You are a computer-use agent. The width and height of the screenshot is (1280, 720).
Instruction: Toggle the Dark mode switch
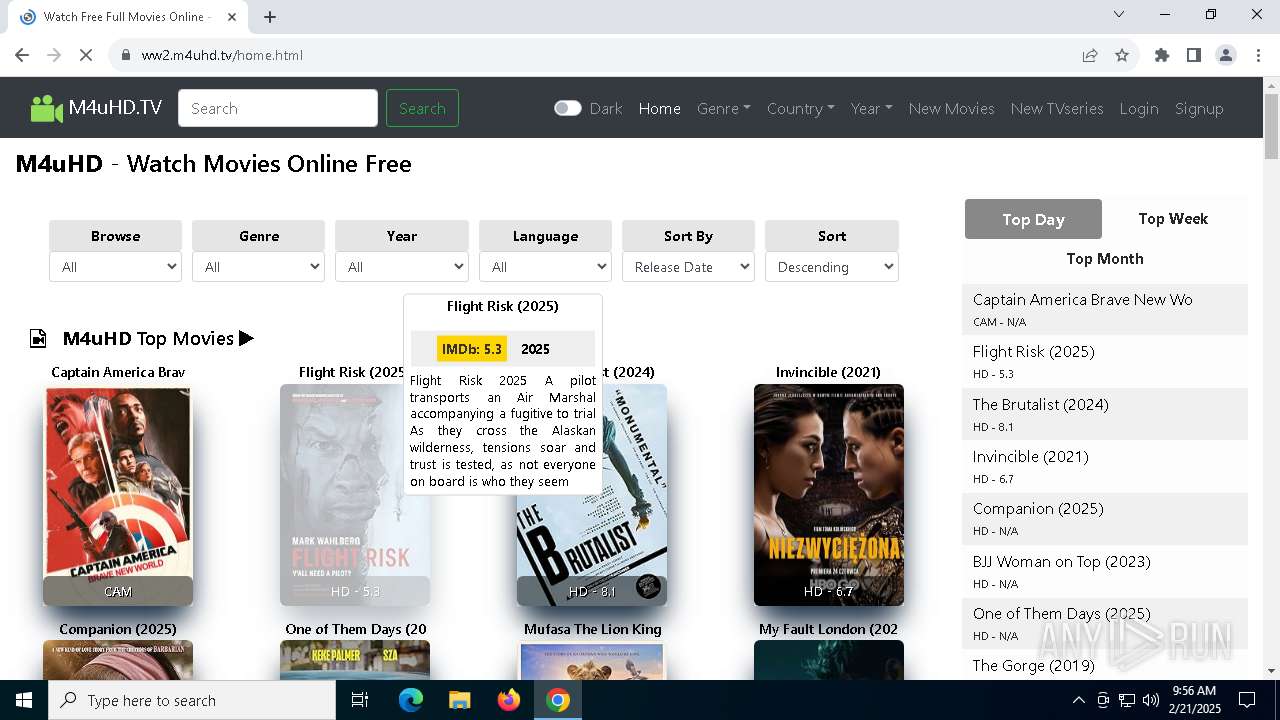click(567, 108)
